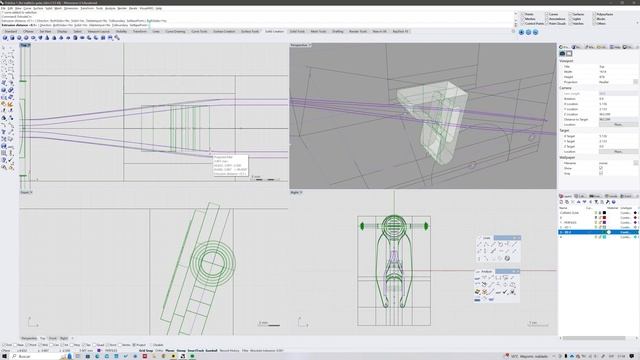Toggle Ortho in the status bar
This screenshot has width=640, height=360.
click(159, 351)
